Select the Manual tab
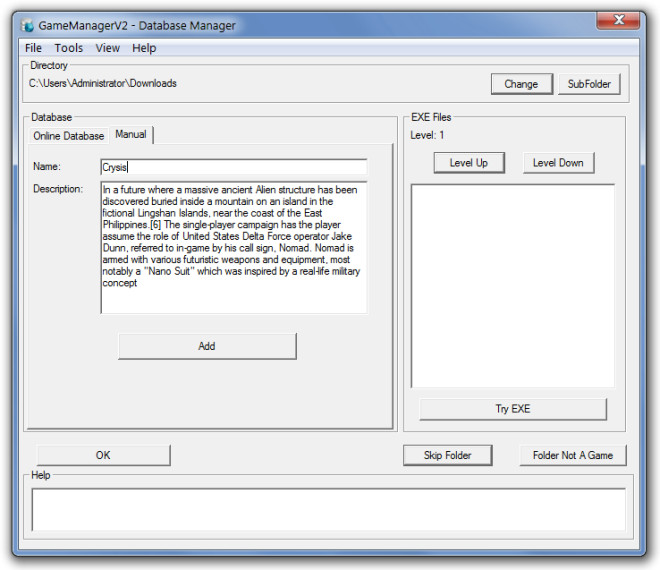This screenshot has height=570, width=660. click(131, 135)
